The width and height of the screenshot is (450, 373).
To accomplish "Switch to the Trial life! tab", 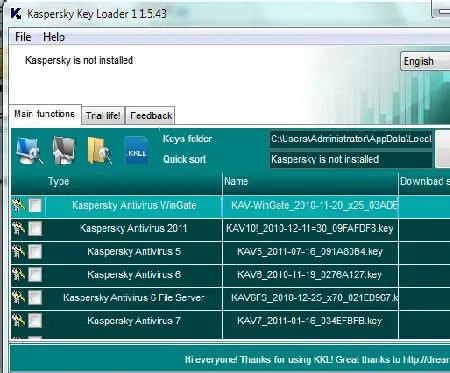I will [103, 116].
